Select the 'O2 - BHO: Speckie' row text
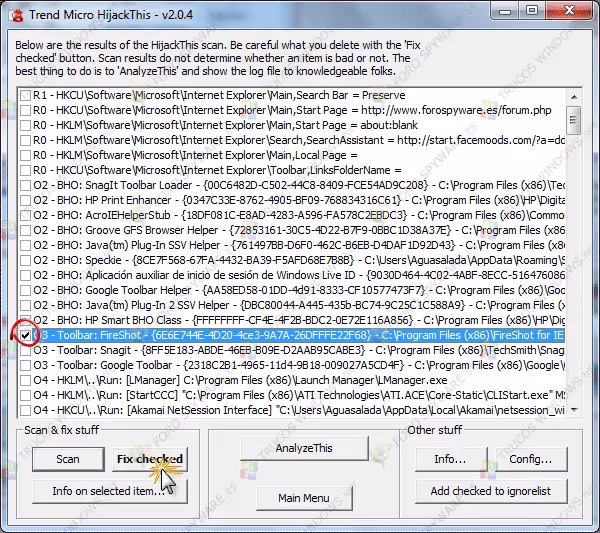Viewport: 600px width, 533px height. point(299,260)
